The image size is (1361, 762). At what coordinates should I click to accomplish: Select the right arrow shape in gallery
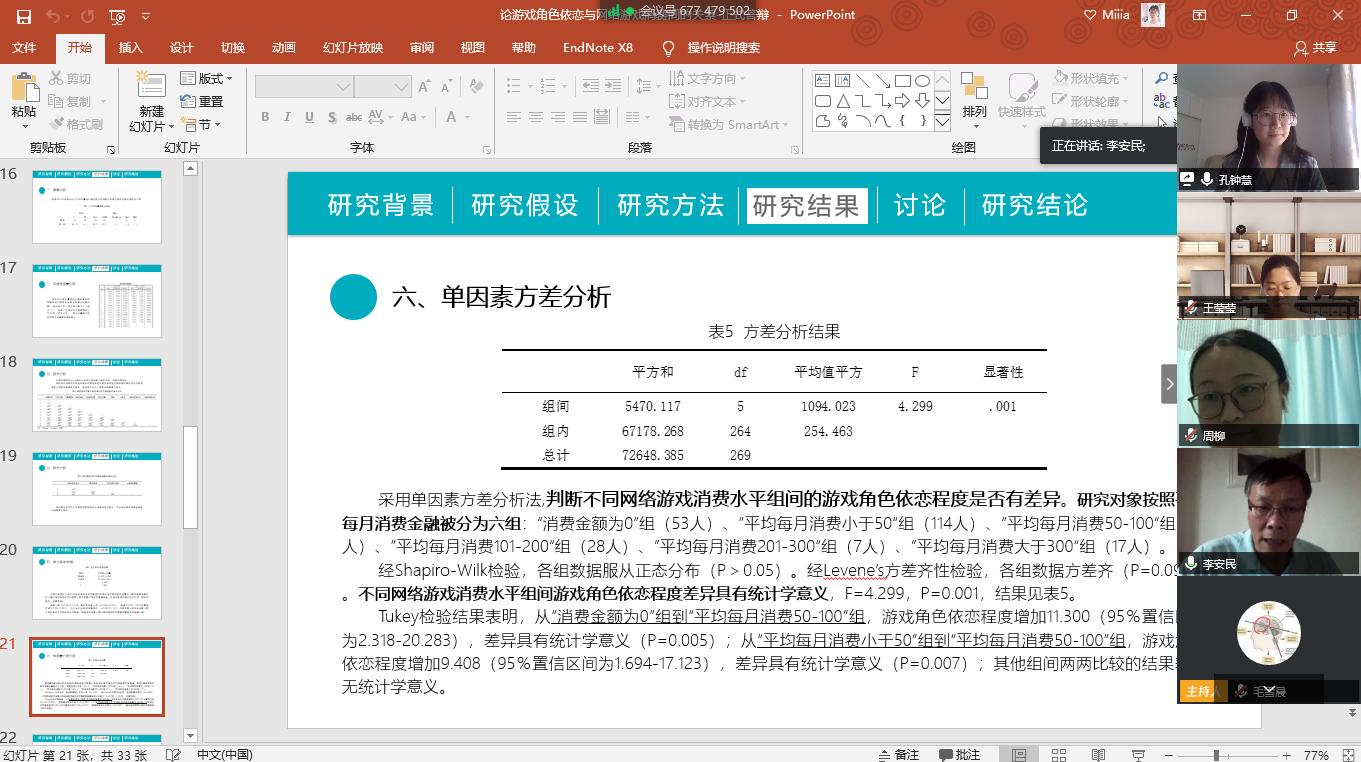[x=902, y=101]
